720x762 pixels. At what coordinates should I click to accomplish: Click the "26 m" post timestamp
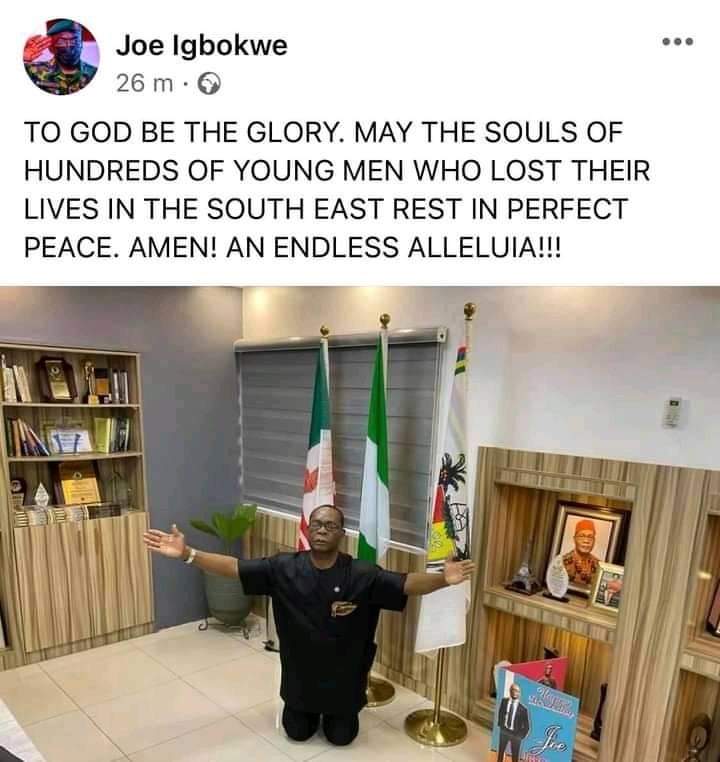pos(144,84)
